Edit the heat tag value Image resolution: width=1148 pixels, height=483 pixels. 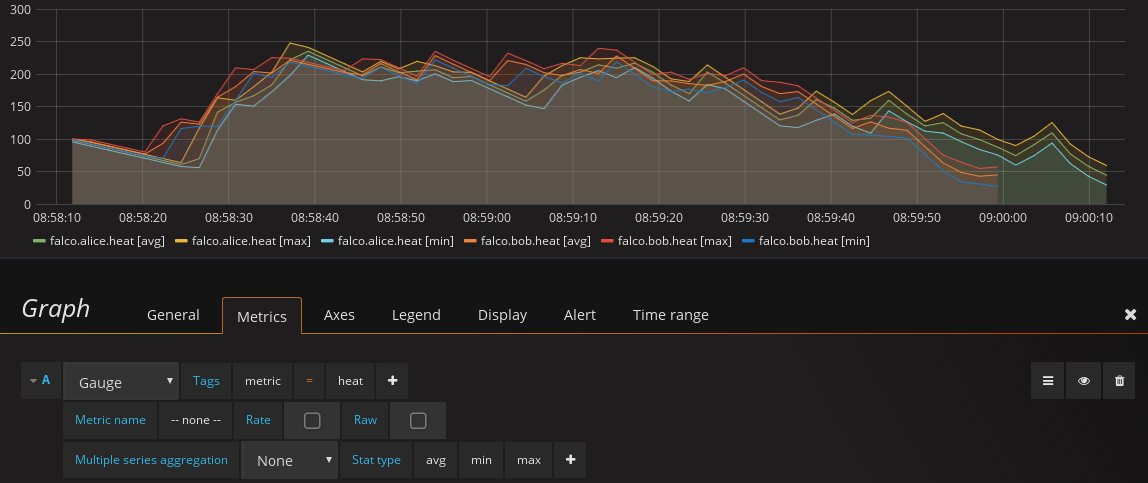point(350,381)
